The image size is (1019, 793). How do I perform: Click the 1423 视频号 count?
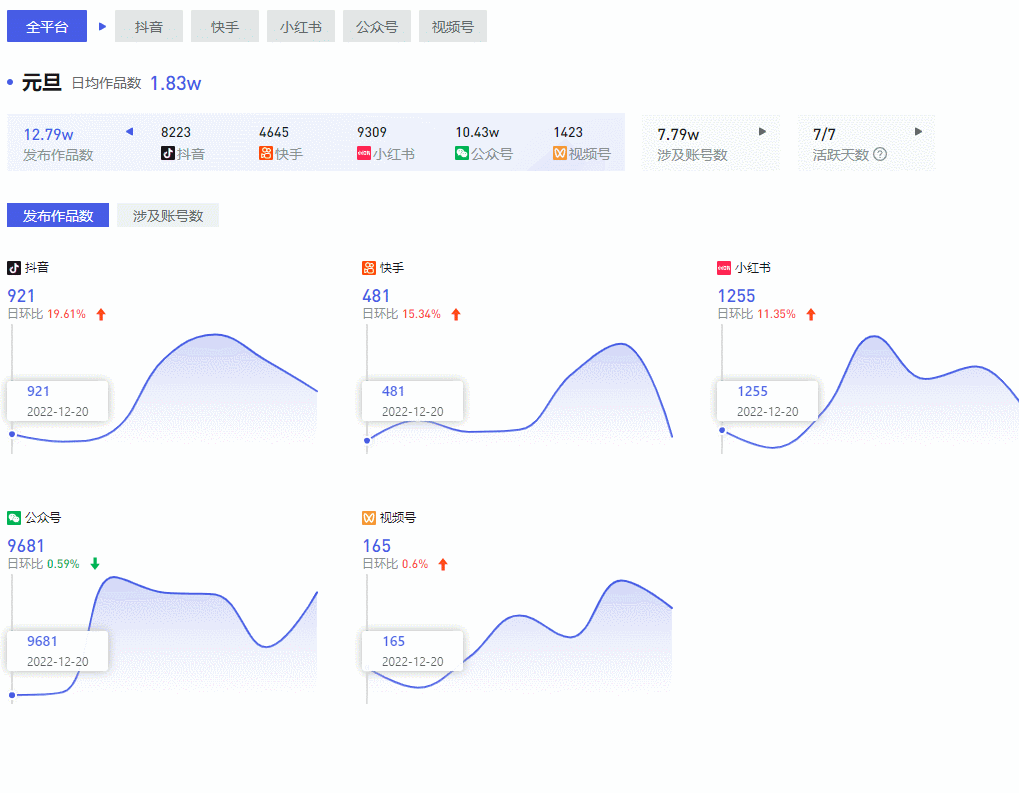coord(568,133)
